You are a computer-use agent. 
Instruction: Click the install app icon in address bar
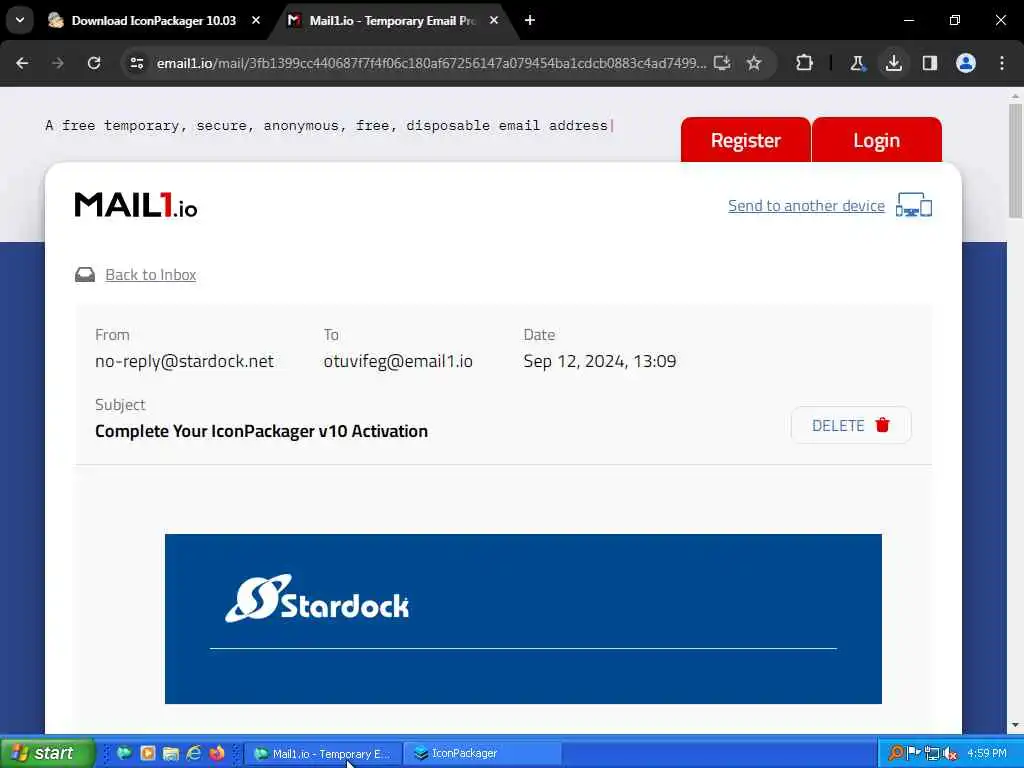pos(722,63)
